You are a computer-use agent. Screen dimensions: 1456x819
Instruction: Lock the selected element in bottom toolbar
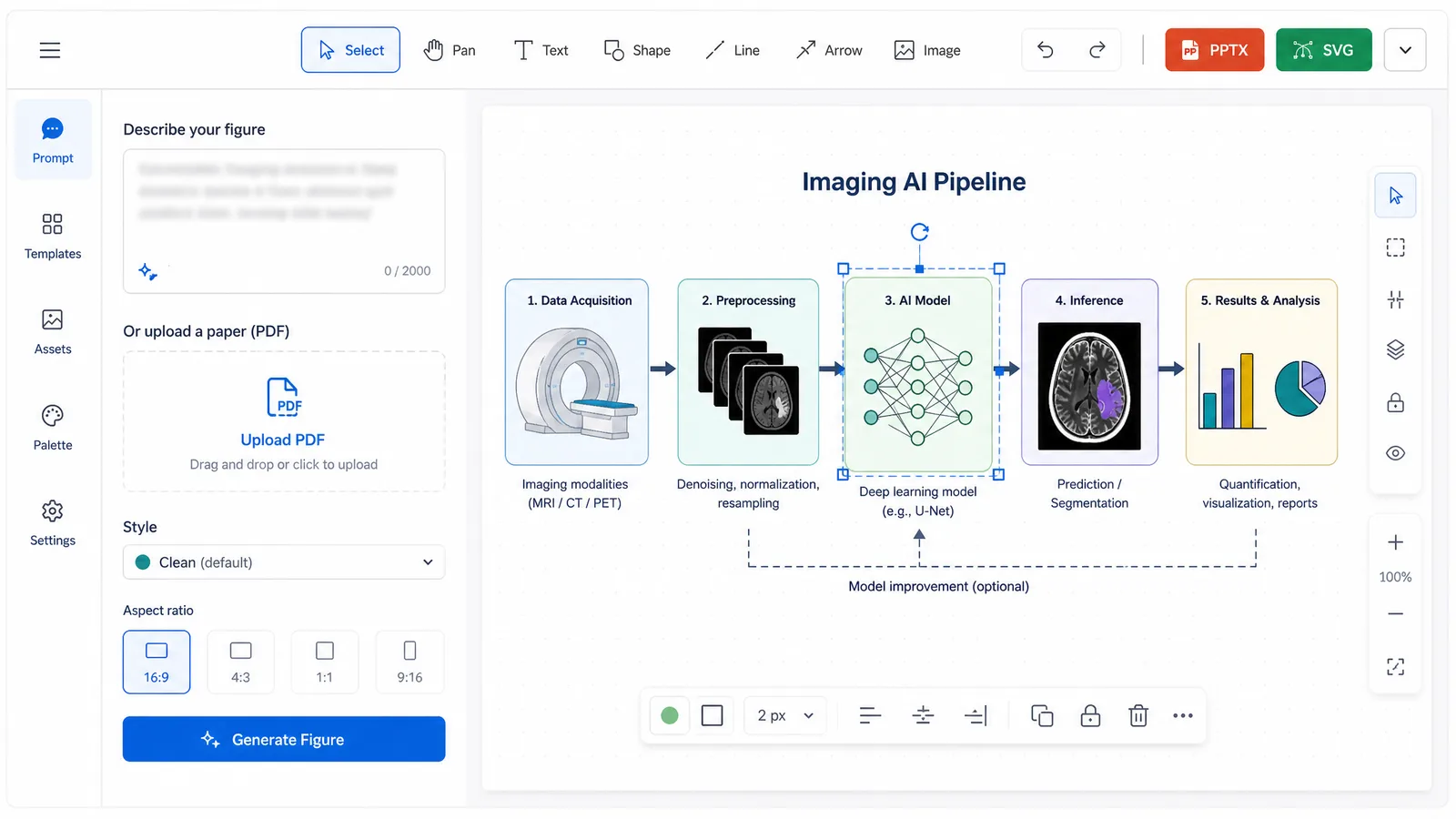coord(1090,716)
